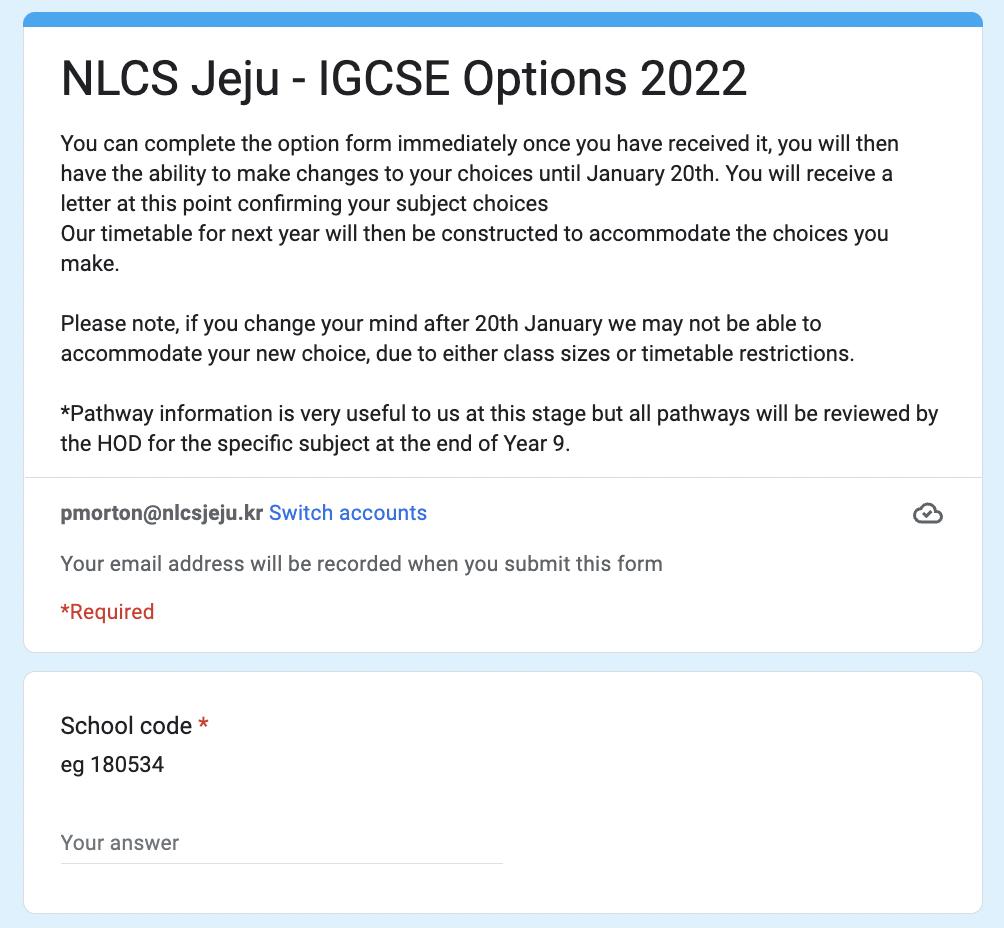The height and width of the screenshot is (928, 1004).
Task: Click the Switch accounts link
Action: pos(348,513)
